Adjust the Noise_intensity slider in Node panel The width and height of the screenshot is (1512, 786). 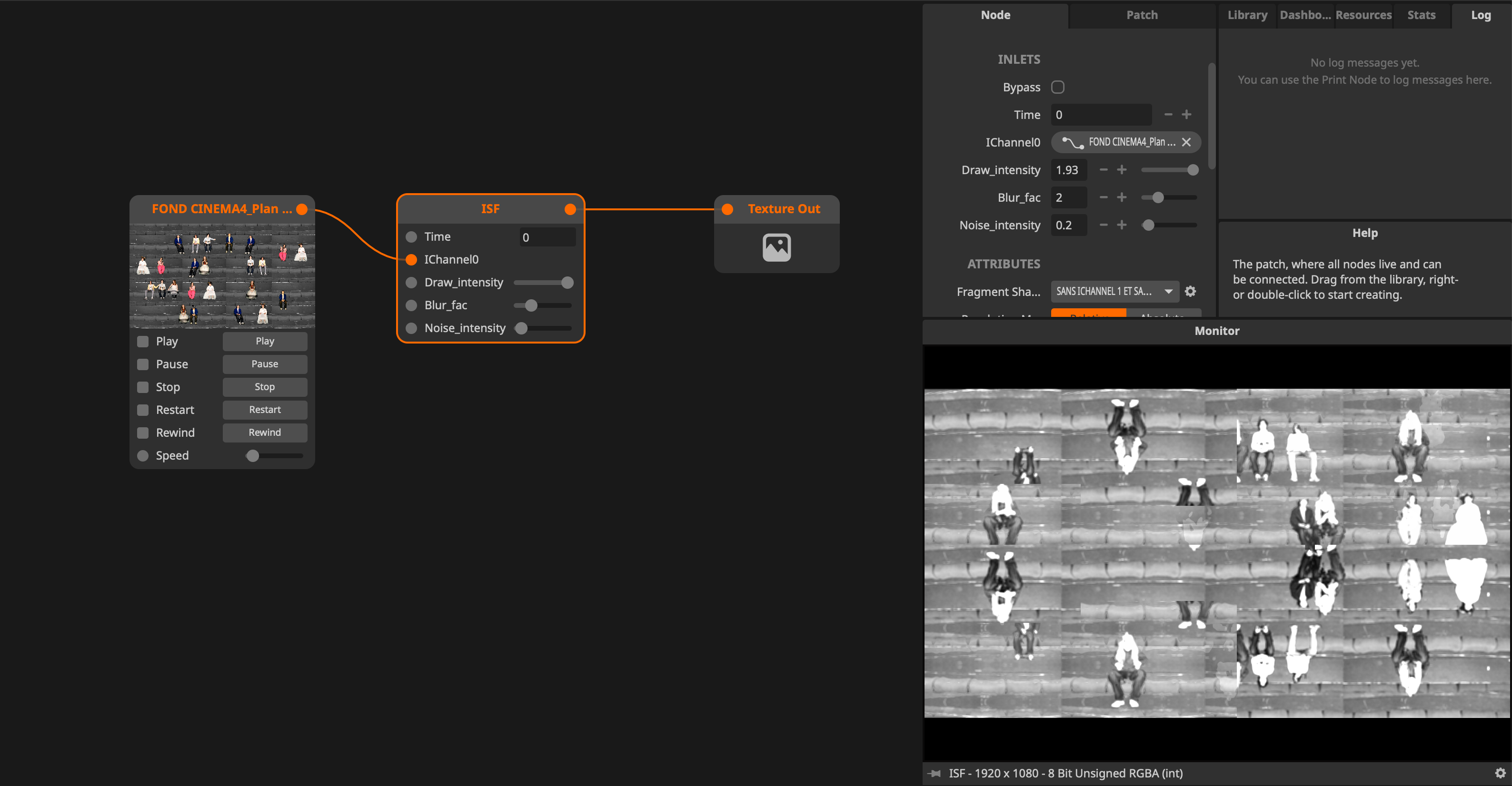click(x=1149, y=225)
